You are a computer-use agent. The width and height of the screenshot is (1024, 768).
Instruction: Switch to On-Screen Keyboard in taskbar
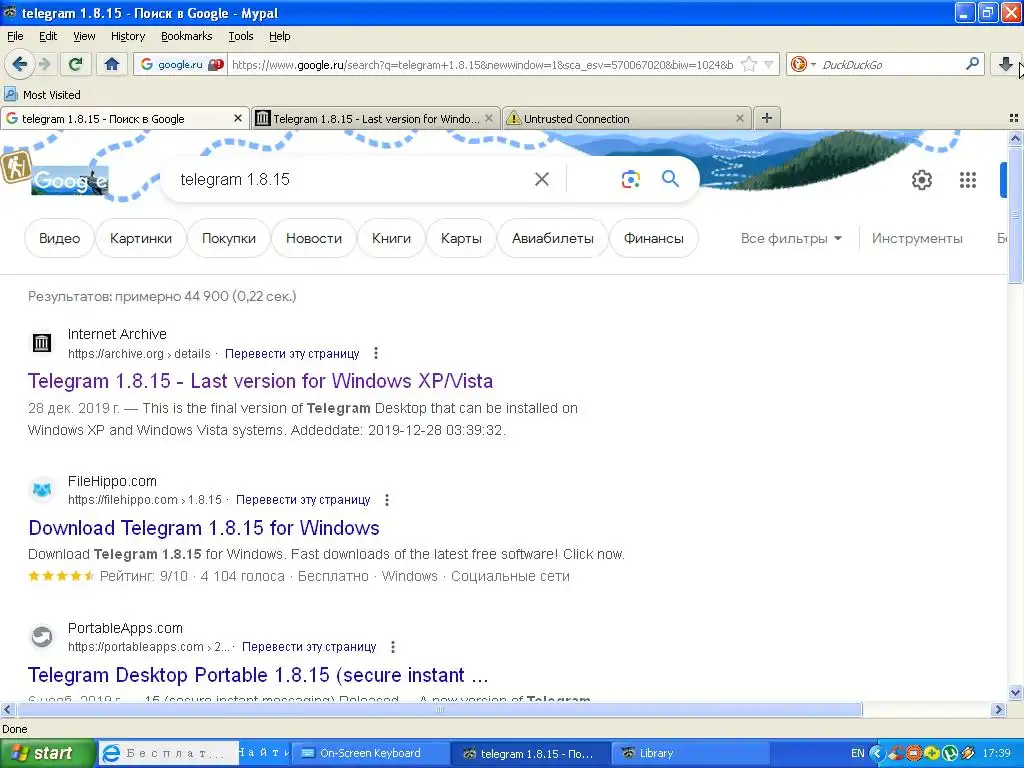370,753
